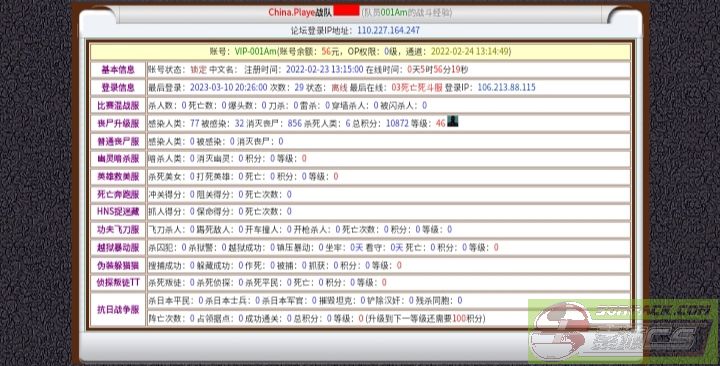Click the red 离线 offline status
Screen dimensions: 720x366
tap(339, 87)
